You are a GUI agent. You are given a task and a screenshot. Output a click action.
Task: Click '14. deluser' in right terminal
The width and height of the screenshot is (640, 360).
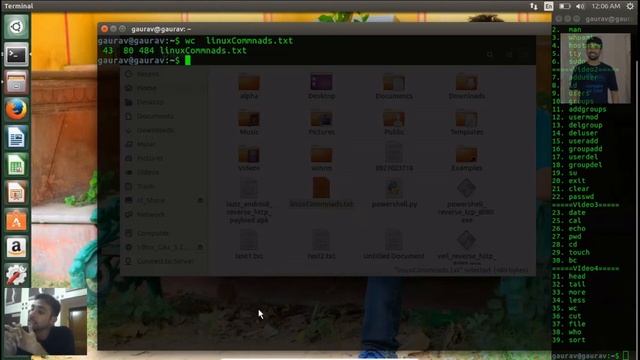[575, 133]
